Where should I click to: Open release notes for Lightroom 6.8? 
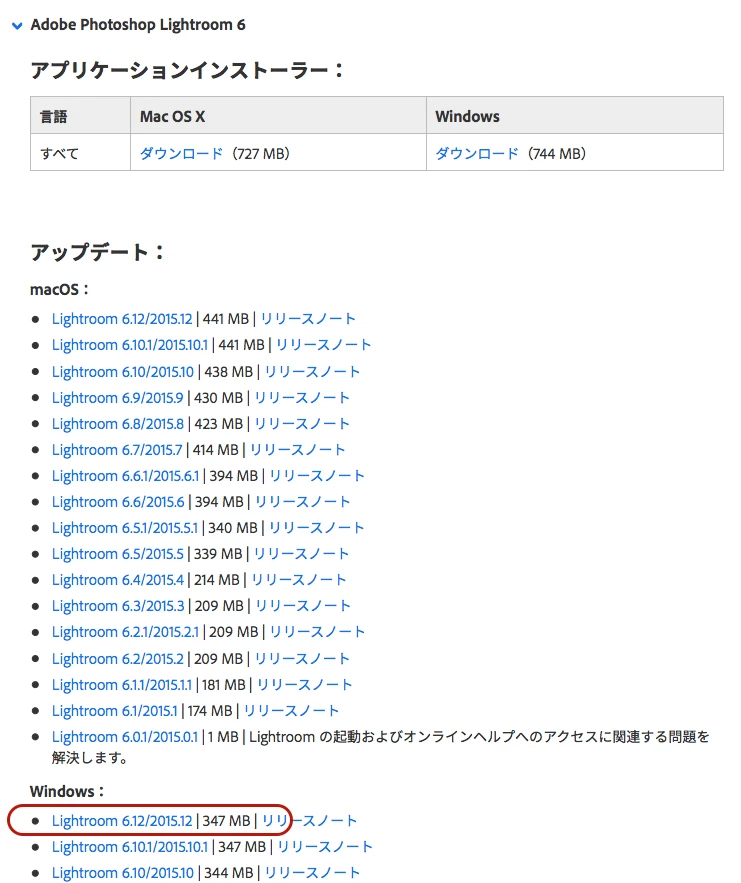coord(302,423)
